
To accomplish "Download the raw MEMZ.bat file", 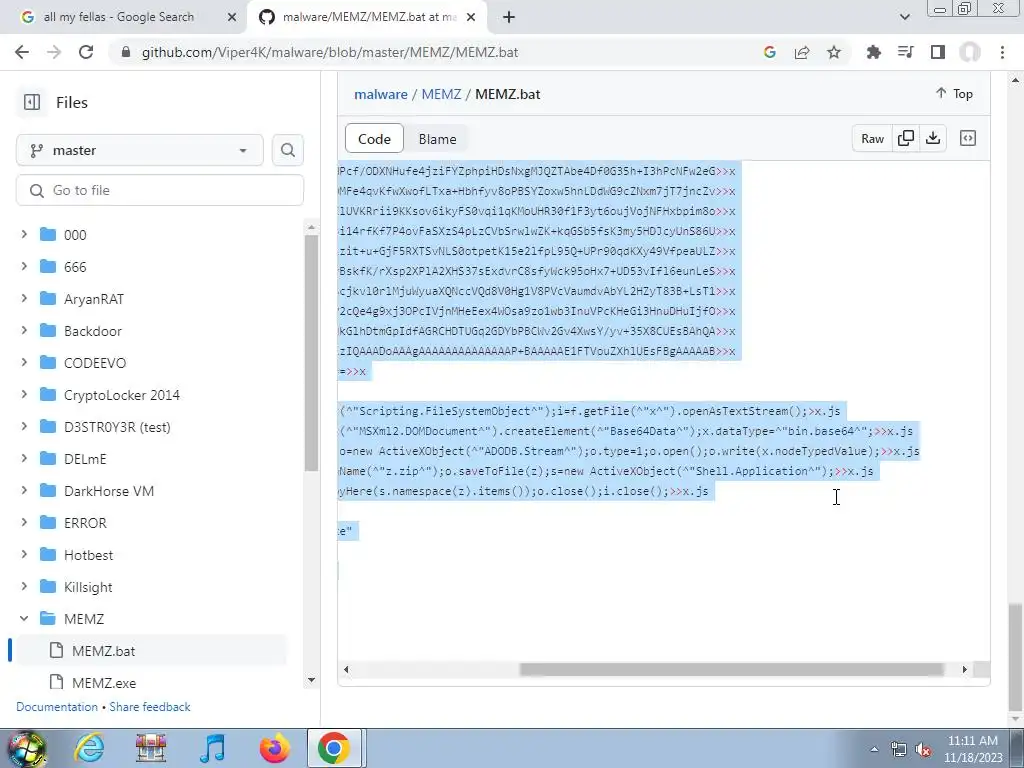I will 933,138.
